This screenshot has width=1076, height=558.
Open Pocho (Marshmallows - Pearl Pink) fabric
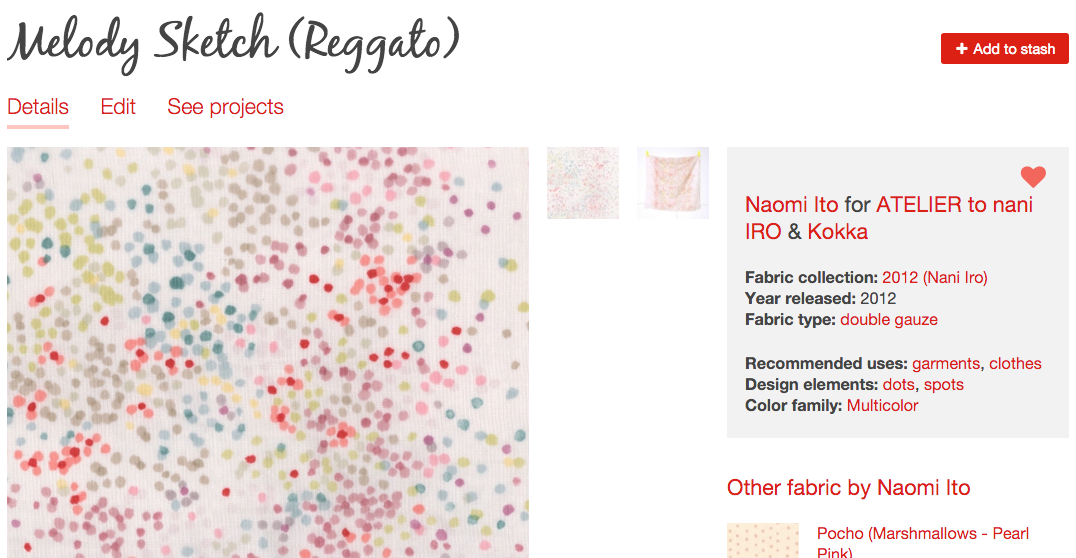(923, 542)
